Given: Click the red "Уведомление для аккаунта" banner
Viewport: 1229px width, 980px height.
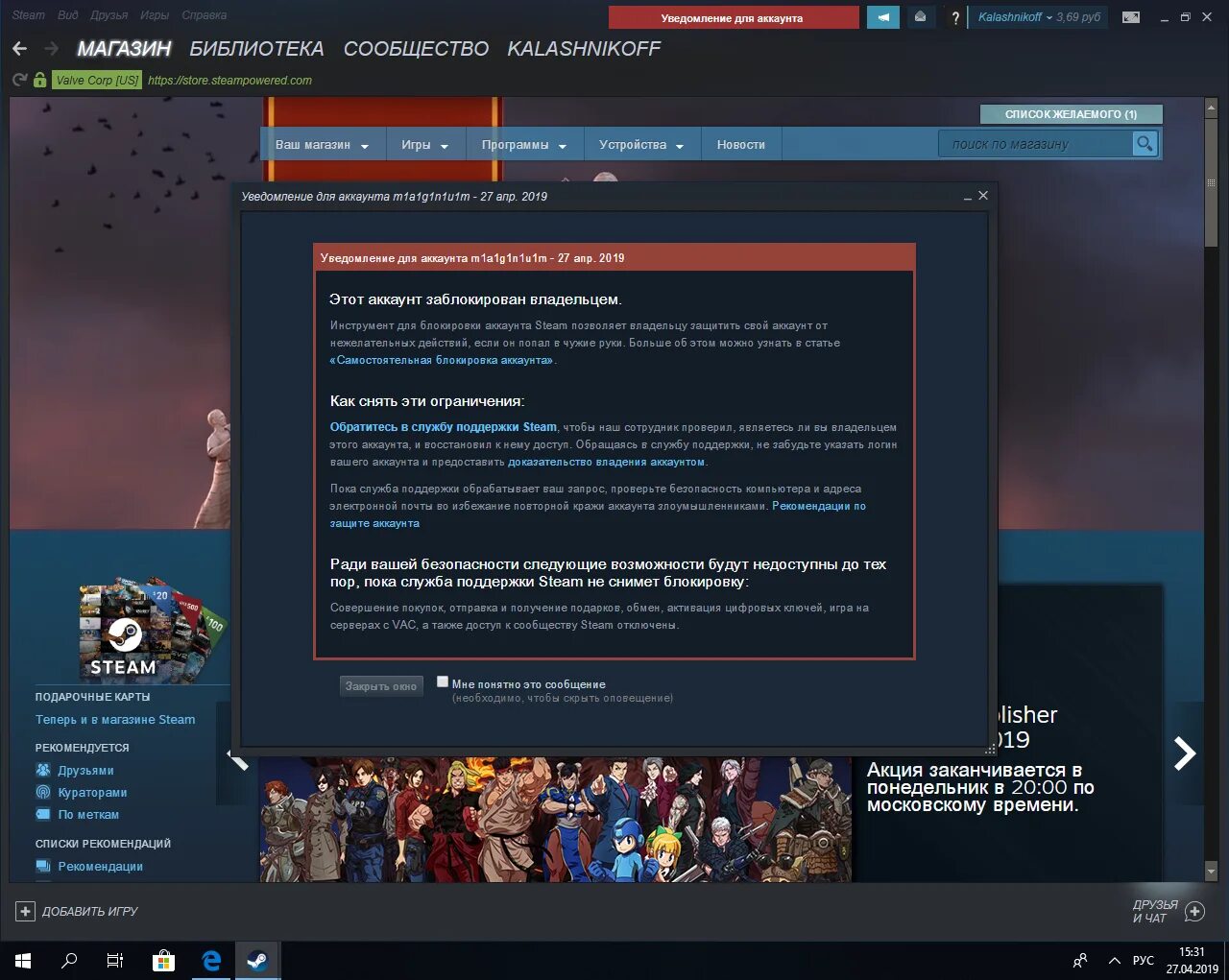Looking at the screenshot, I should coord(734,17).
